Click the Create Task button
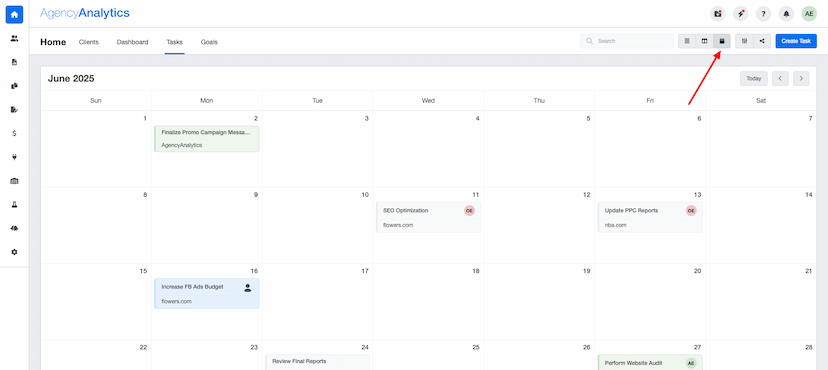The width and height of the screenshot is (828, 370). (x=796, y=41)
